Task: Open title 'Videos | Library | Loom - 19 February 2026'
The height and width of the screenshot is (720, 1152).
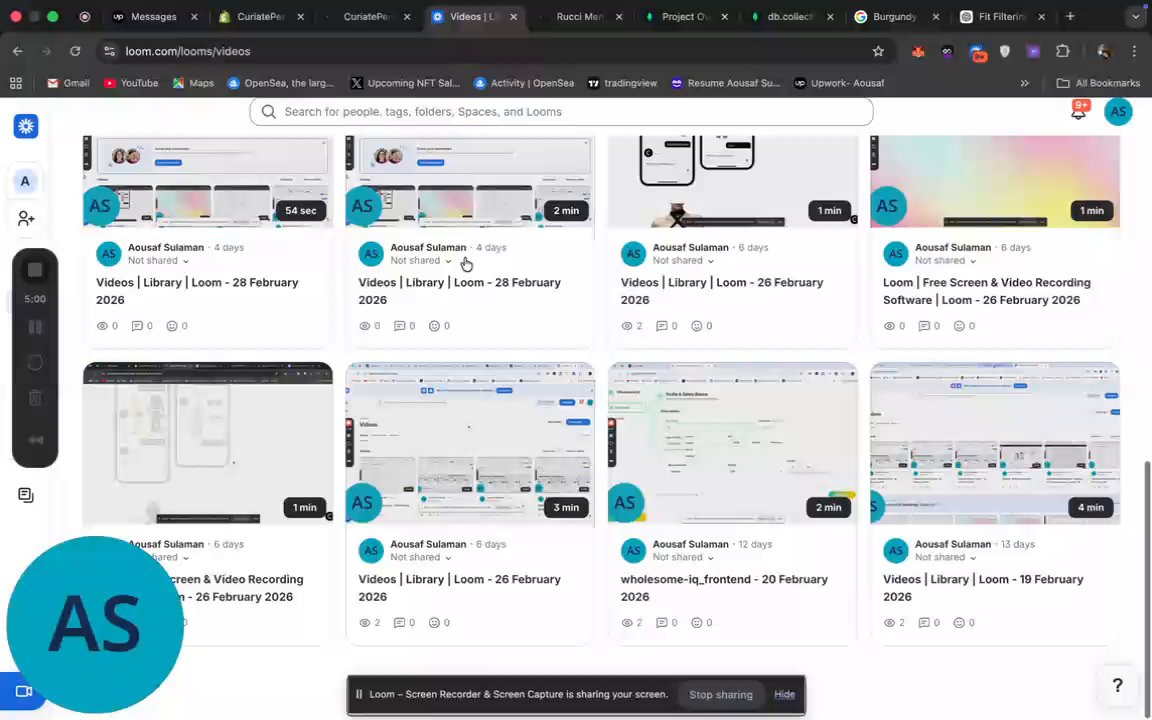Action: pos(983,588)
